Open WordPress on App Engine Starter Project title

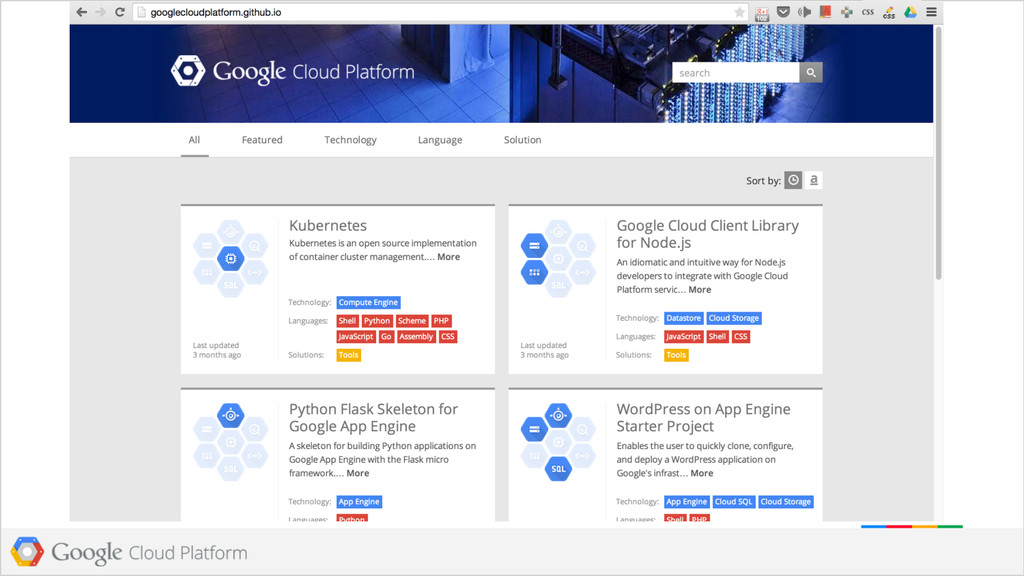[x=703, y=417]
